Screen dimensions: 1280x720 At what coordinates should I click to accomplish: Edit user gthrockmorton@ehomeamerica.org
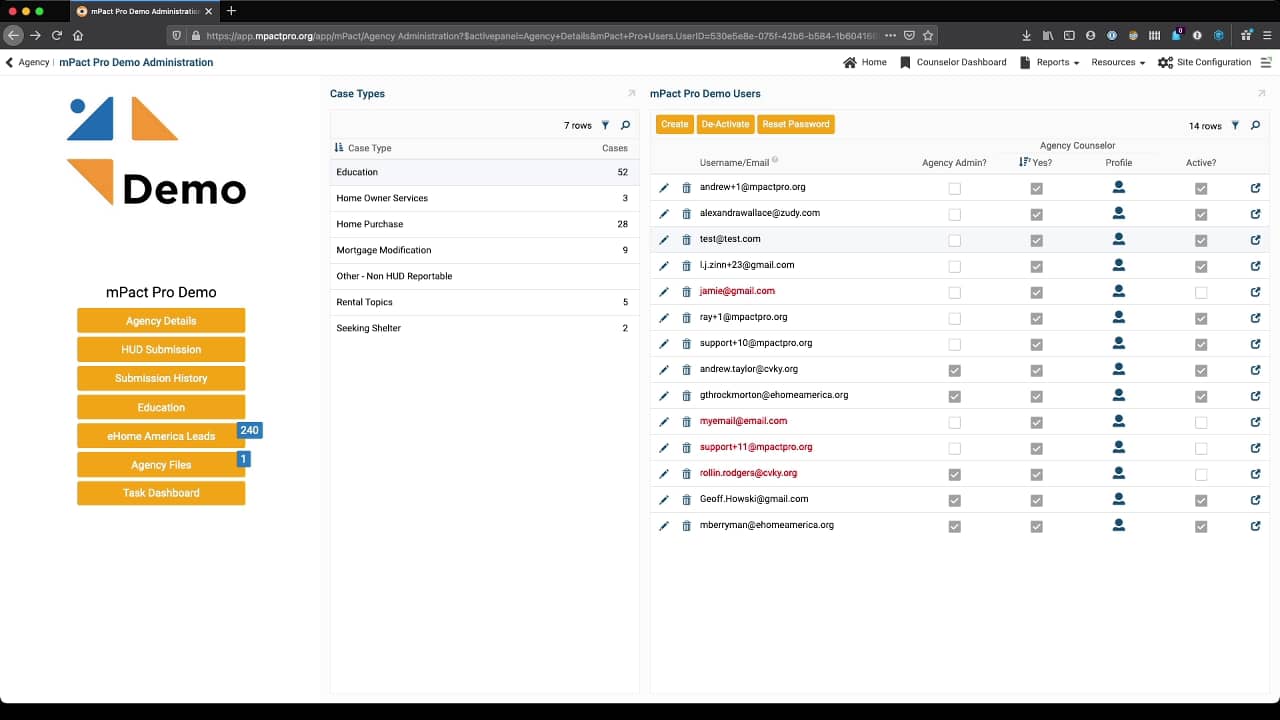tap(664, 396)
